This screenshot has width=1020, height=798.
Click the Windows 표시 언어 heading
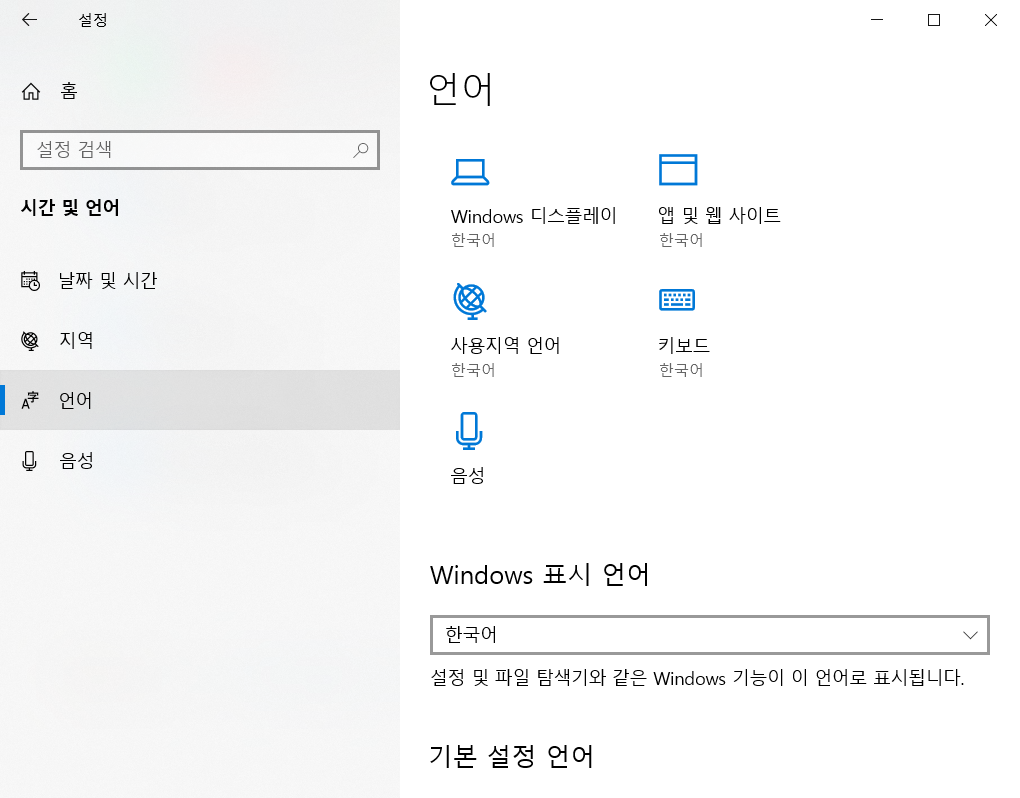(x=539, y=575)
